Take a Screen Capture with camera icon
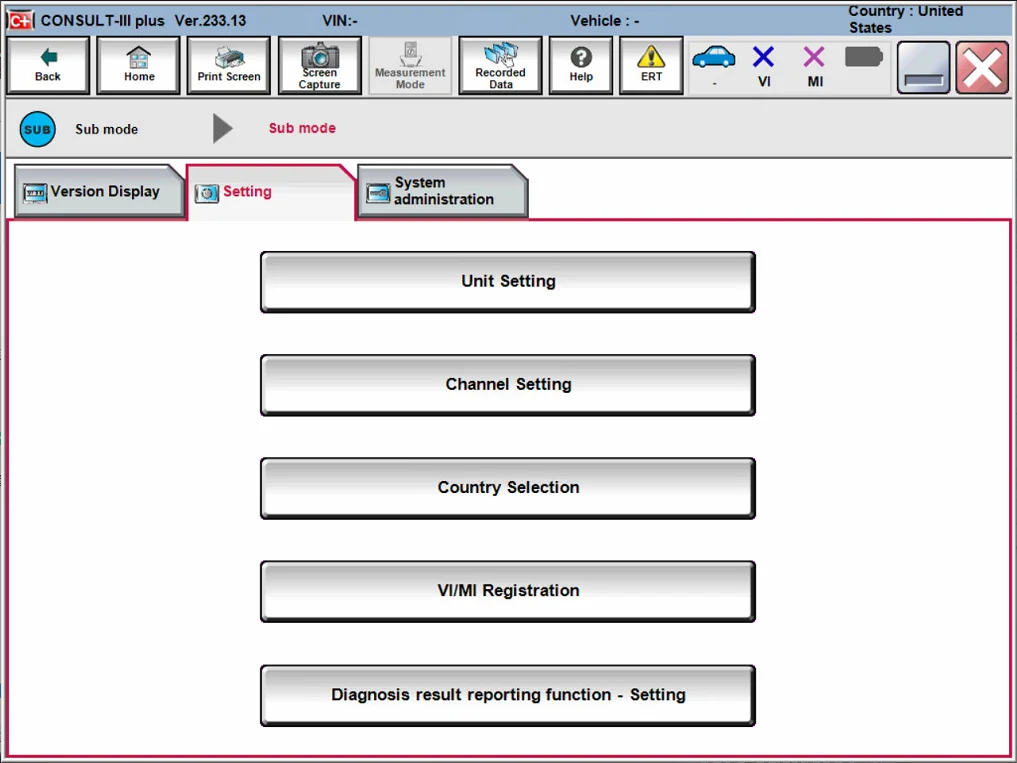 [x=320, y=66]
